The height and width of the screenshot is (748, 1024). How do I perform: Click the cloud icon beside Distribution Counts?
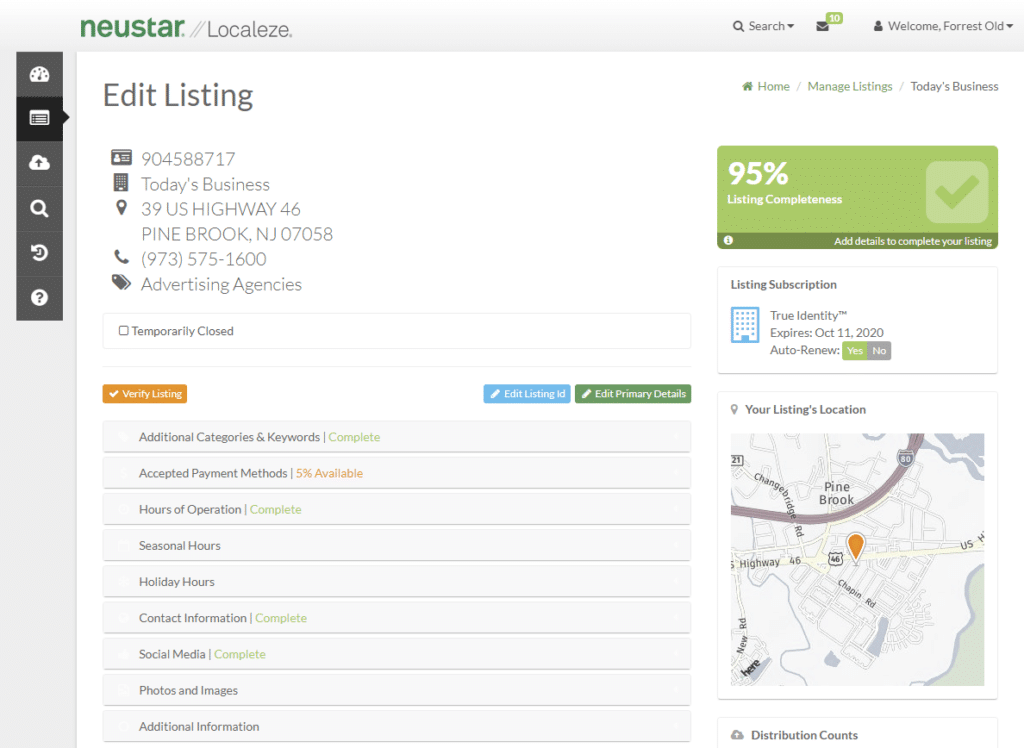737,735
